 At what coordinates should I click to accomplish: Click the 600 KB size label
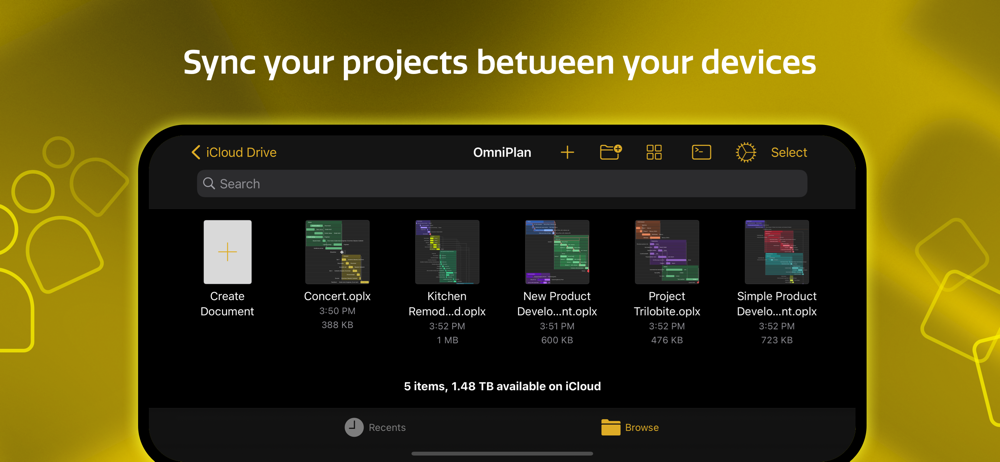[x=557, y=340]
